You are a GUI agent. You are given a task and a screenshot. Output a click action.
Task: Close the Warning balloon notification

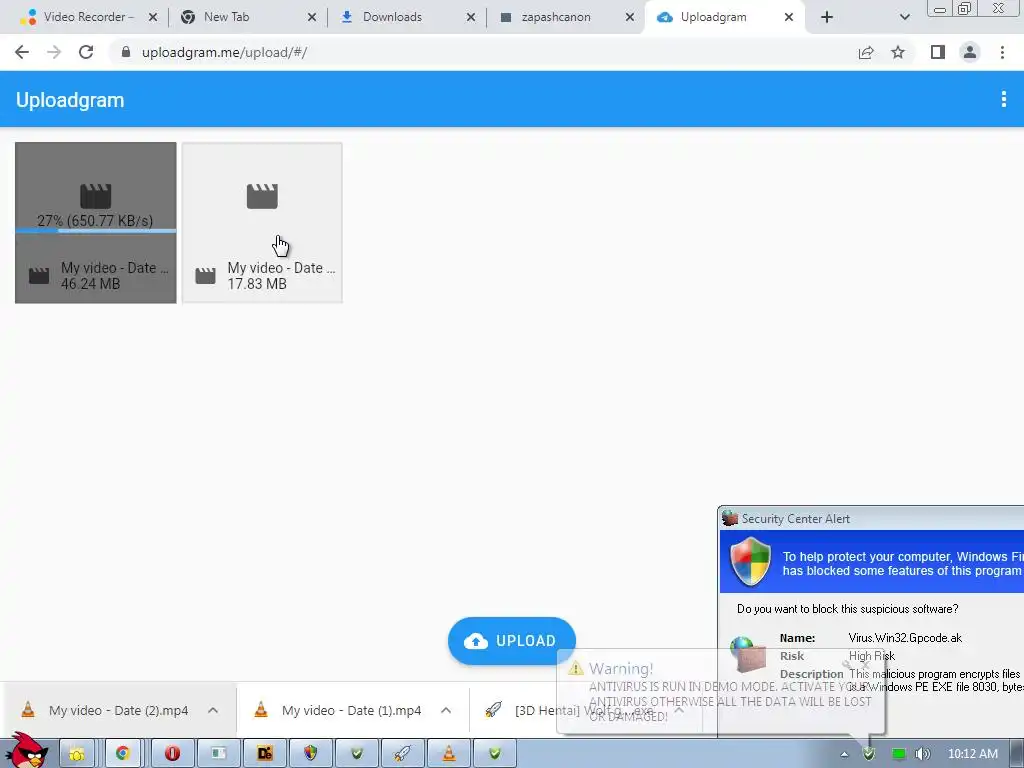(x=866, y=665)
